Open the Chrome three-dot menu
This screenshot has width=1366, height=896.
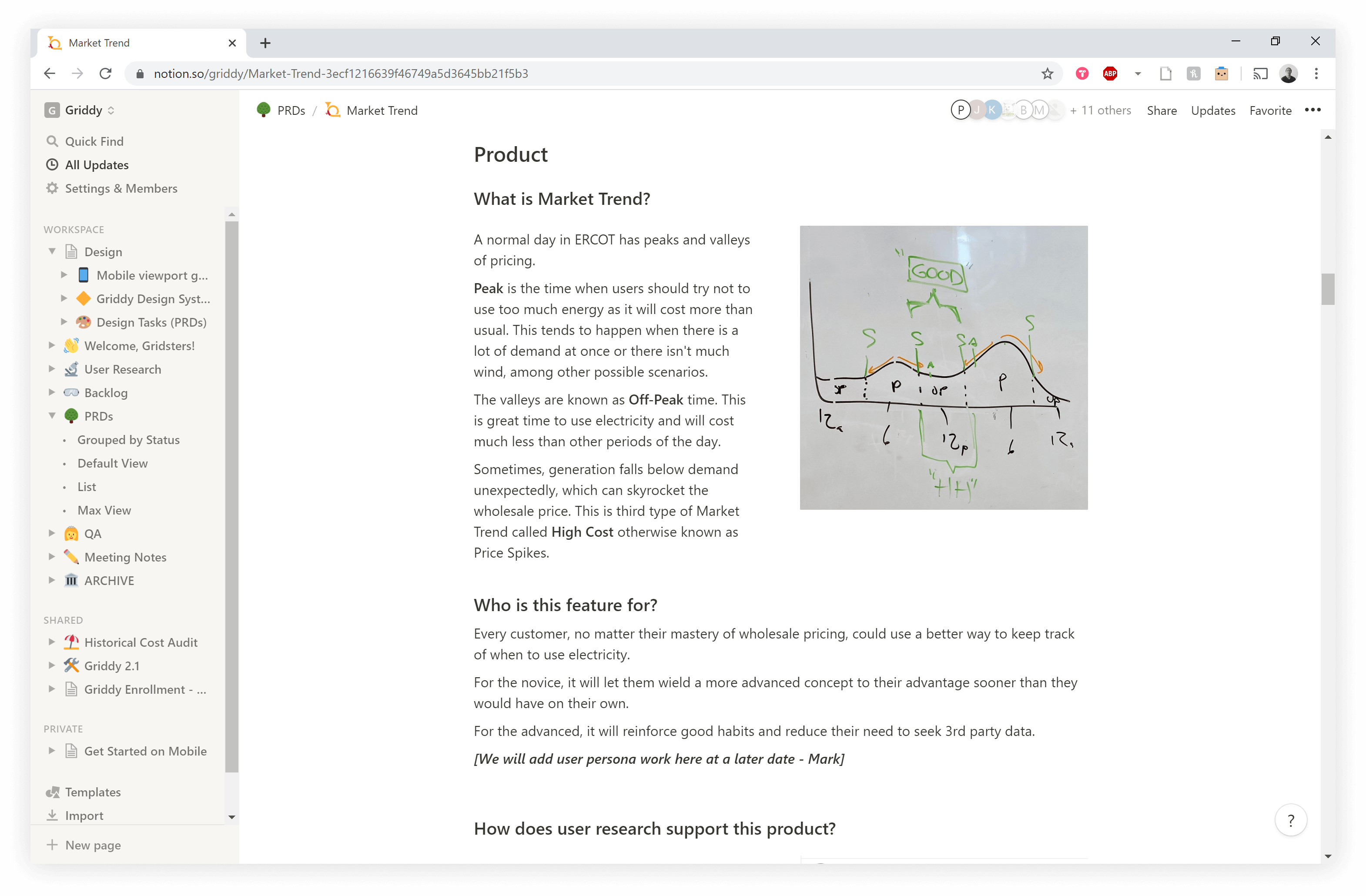[1316, 74]
